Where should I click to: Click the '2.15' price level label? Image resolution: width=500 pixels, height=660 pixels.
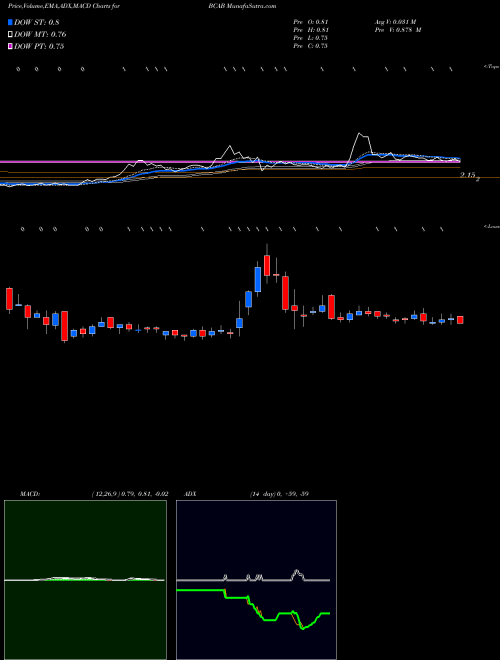pos(468,174)
